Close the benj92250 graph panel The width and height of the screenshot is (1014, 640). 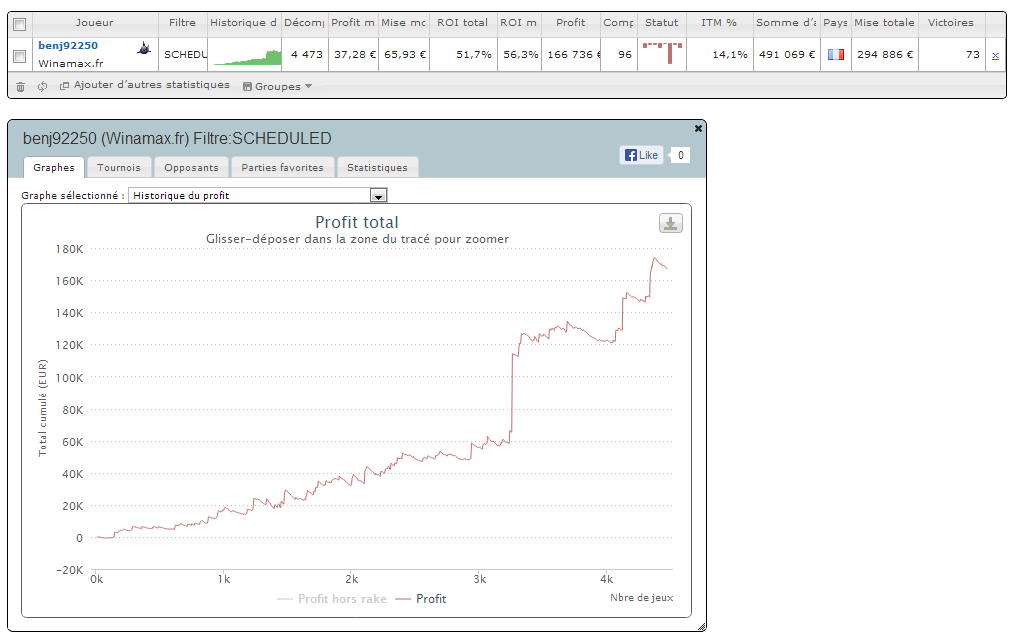[x=698, y=129]
